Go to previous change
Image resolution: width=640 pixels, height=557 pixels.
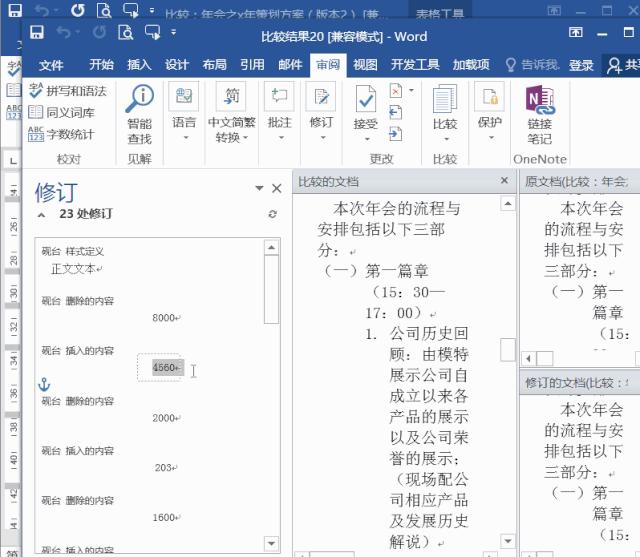click(396, 113)
